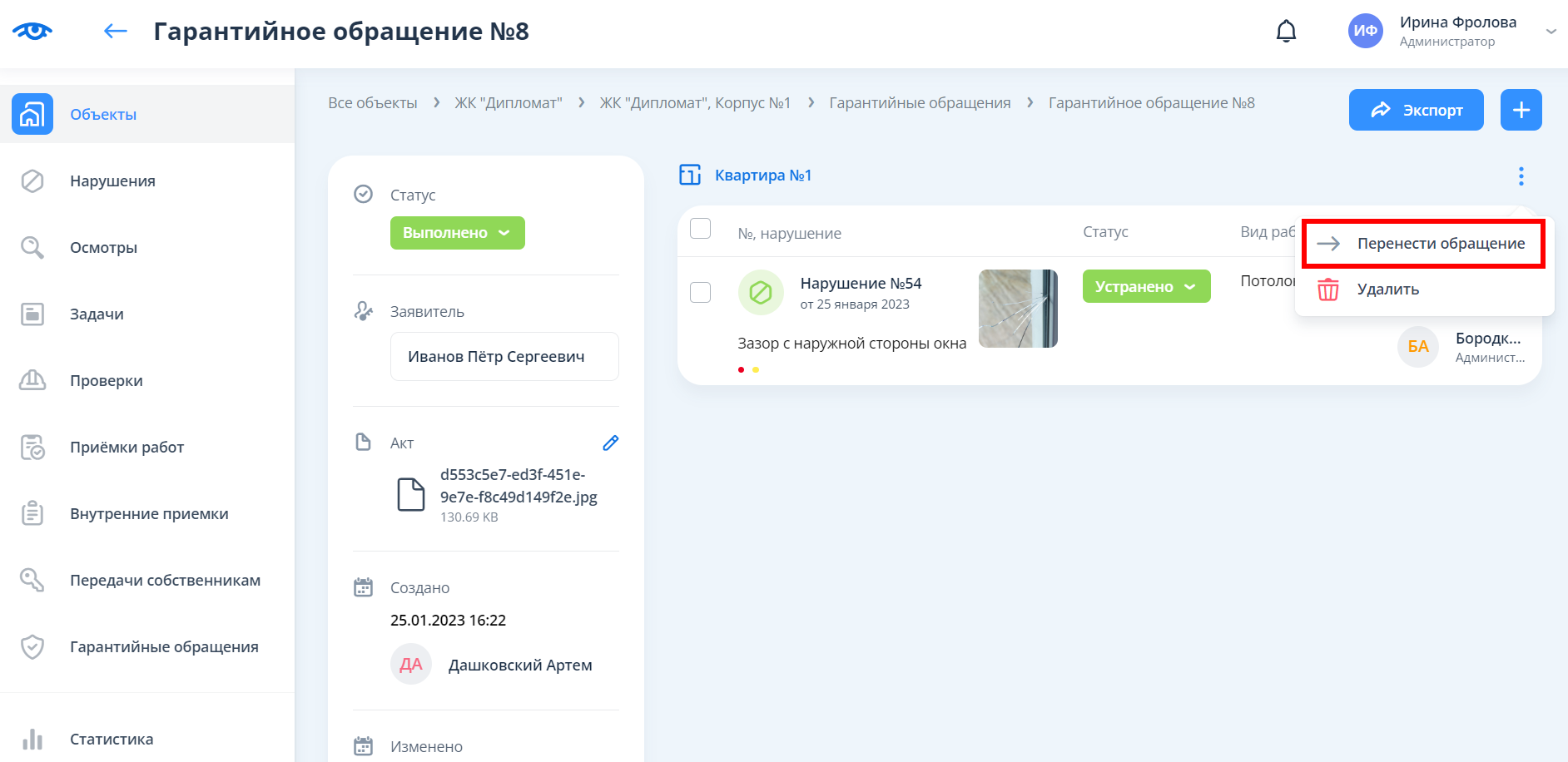Click the Экспорт button
1568x762 pixels.
1416,110
